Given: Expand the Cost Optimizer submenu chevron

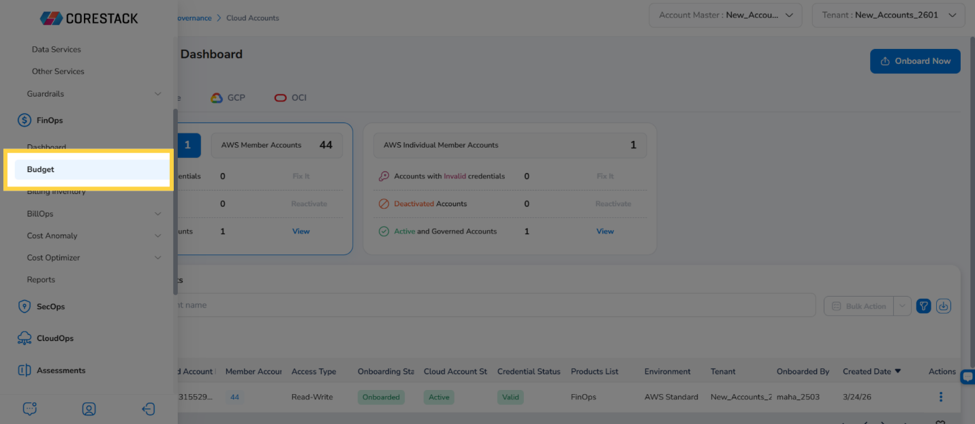Looking at the screenshot, I should [x=158, y=257].
